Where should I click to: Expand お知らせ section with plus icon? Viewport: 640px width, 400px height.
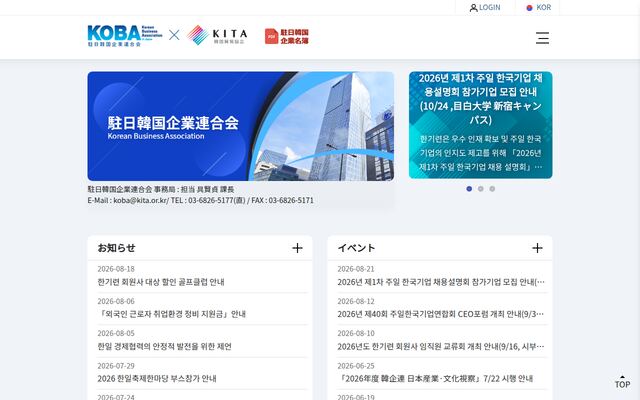(x=297, y=248)
